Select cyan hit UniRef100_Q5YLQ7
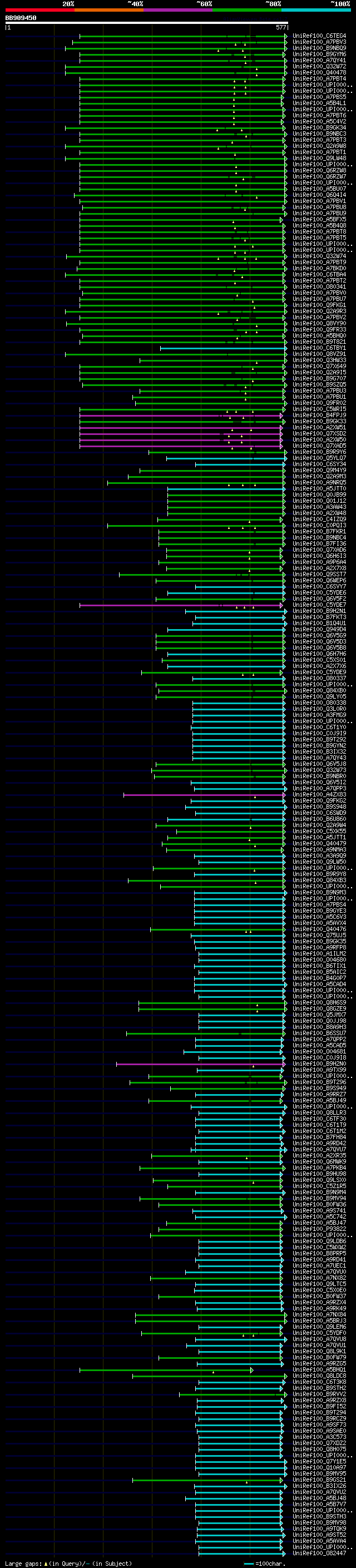The width and height of the screenshot is (356, 1568). coord(319,458)
